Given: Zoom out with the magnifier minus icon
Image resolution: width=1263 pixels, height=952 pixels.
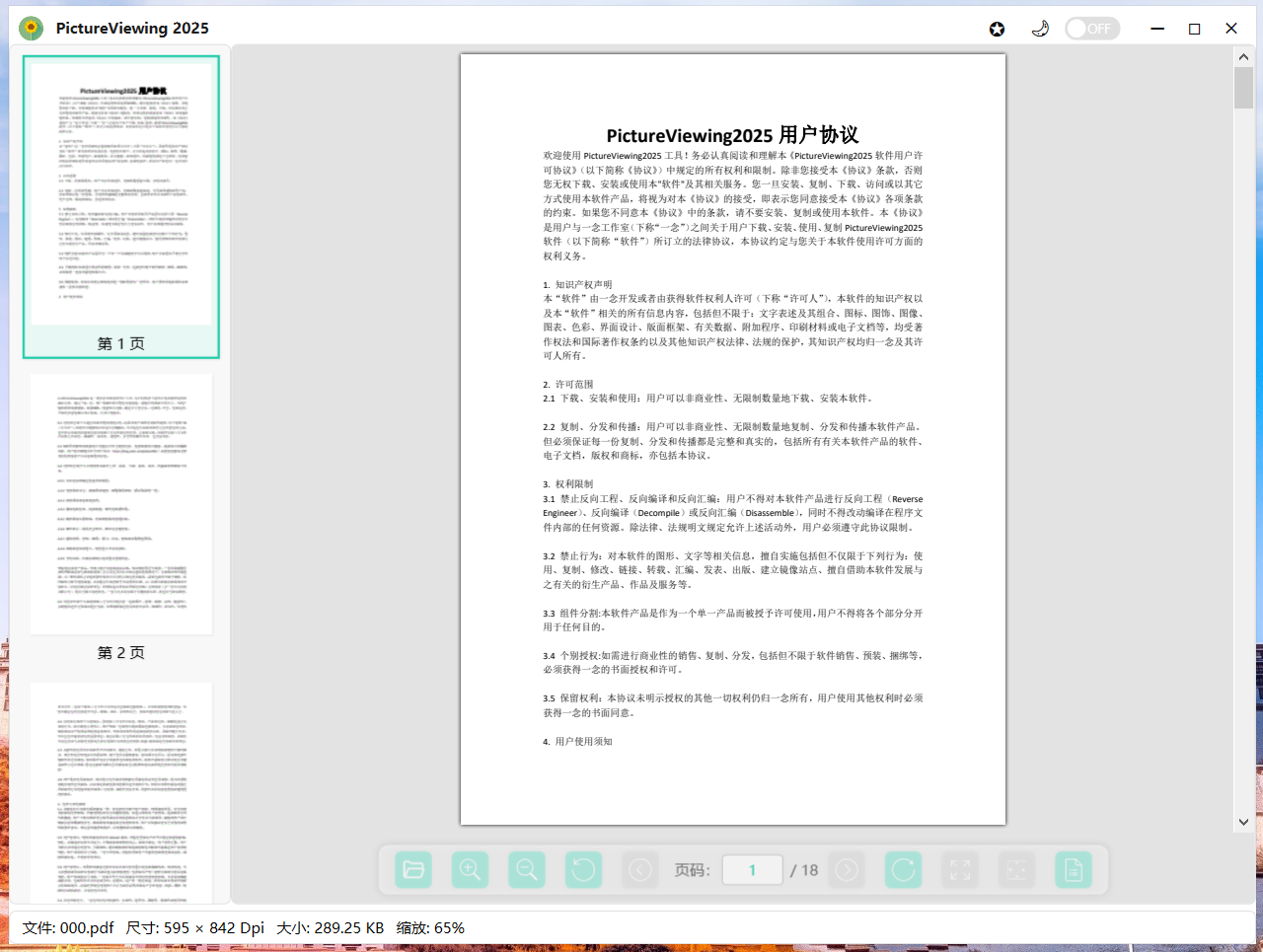Looking at the screenshot, I should pos(527,869).
